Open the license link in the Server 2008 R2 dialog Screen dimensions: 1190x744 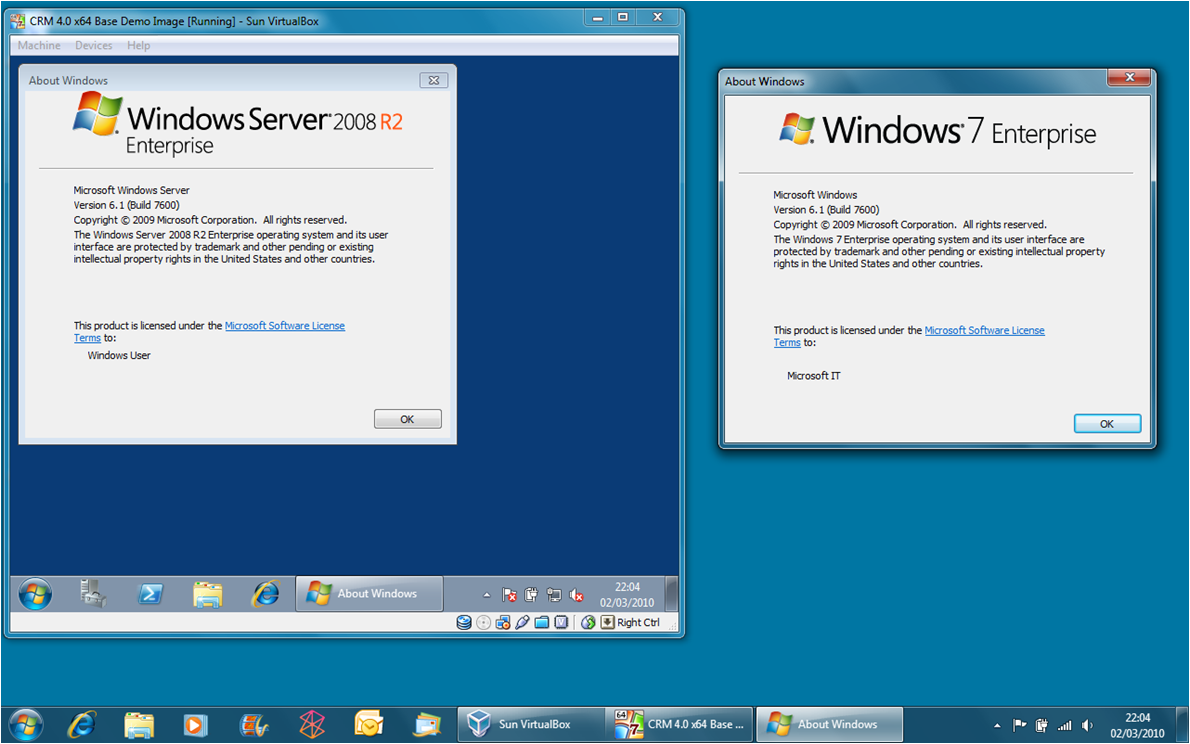click(x=284, y=326)
